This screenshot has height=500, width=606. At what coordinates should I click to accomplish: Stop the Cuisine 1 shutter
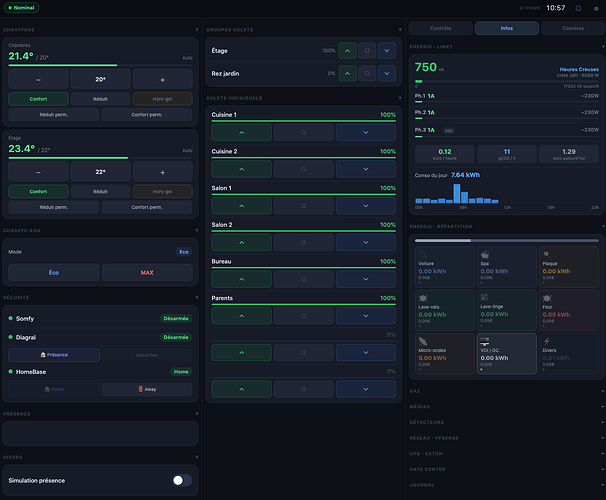point(303,133)
